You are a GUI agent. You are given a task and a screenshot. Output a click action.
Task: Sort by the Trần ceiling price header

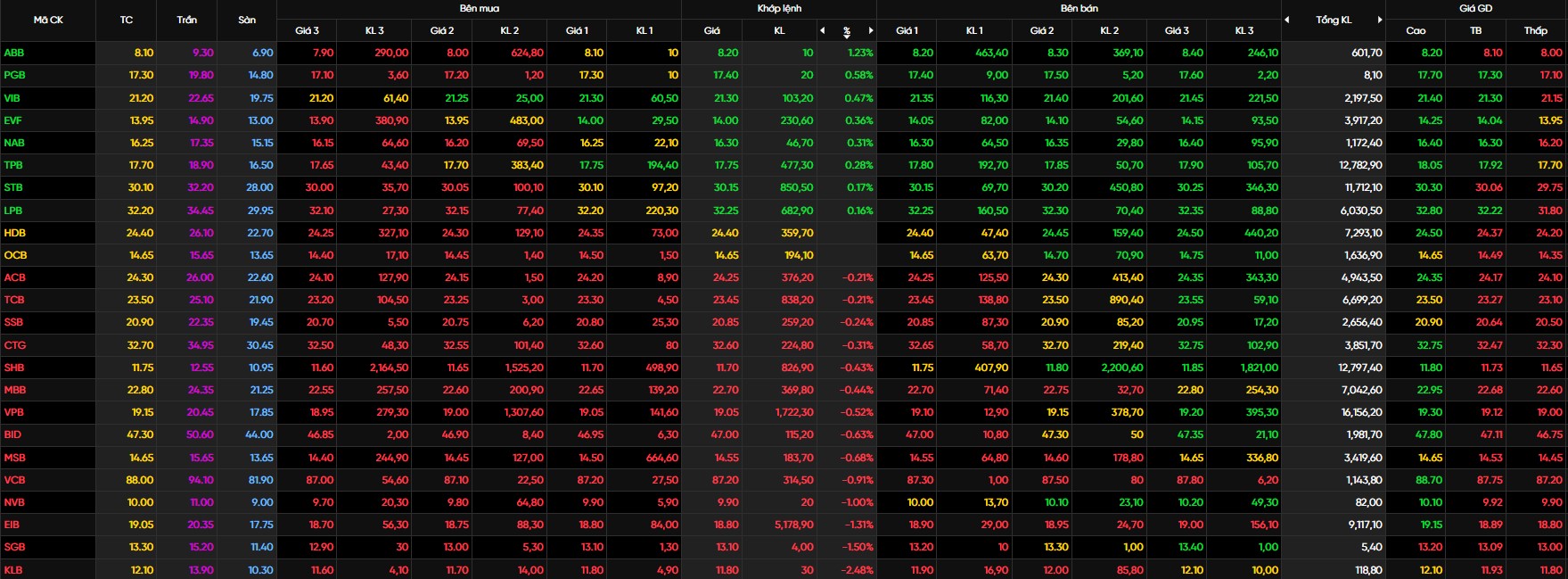[186, 20]
